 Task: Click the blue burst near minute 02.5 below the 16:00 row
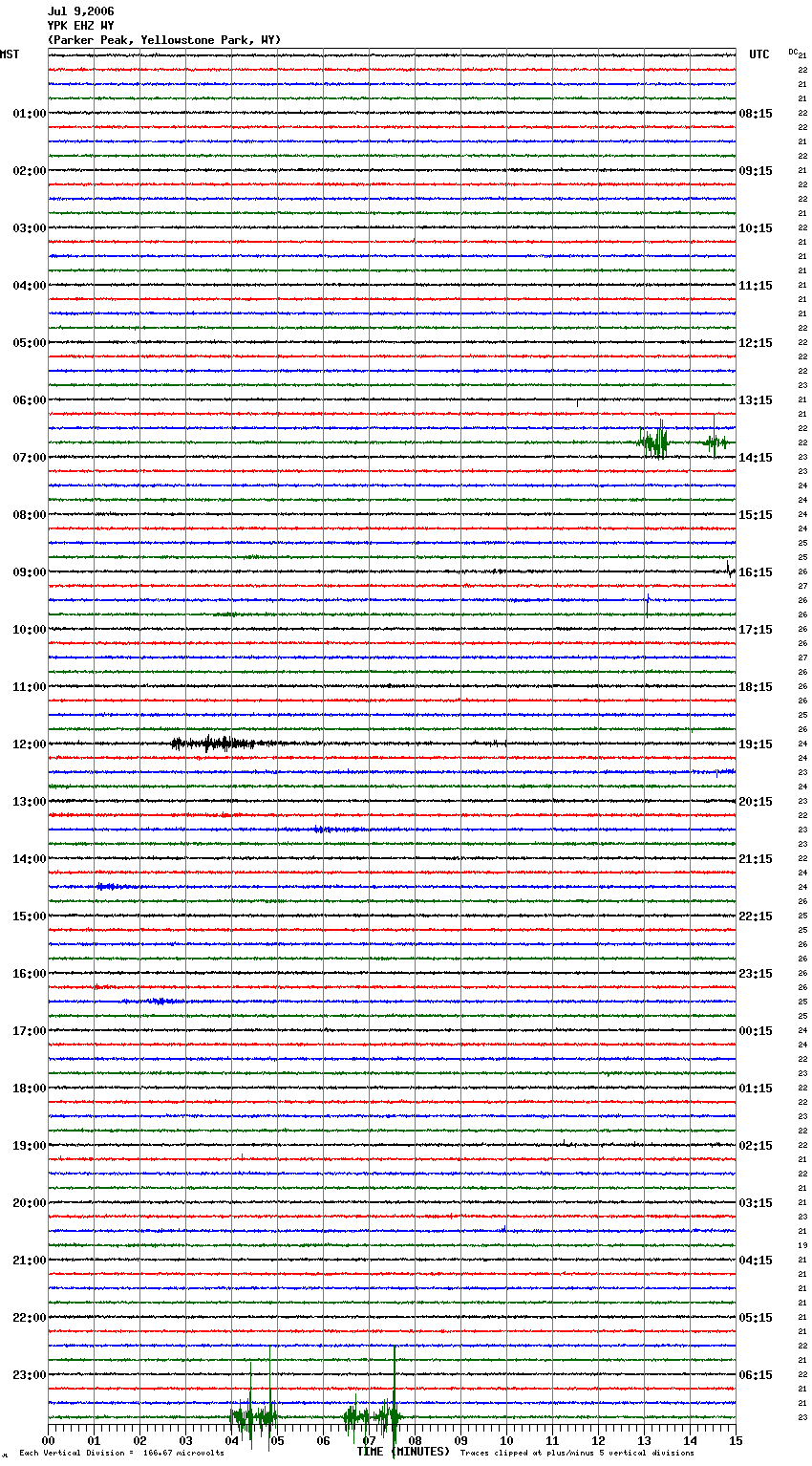(161, 1002)
